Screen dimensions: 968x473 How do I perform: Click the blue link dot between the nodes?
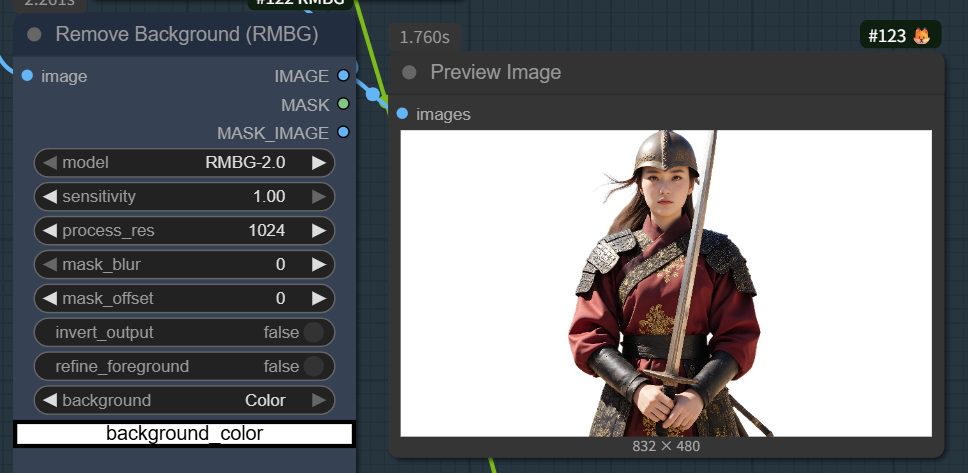tap(373, 94)
